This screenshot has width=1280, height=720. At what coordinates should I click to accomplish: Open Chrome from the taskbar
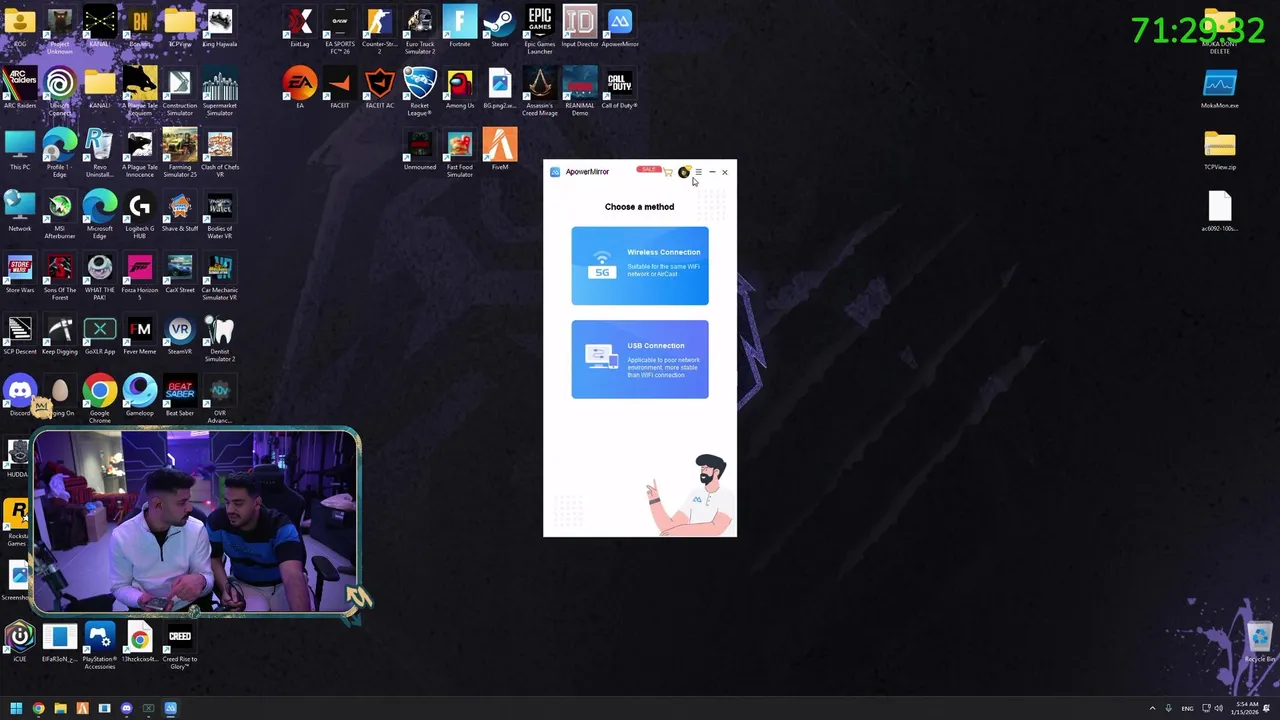coord(38,708)
